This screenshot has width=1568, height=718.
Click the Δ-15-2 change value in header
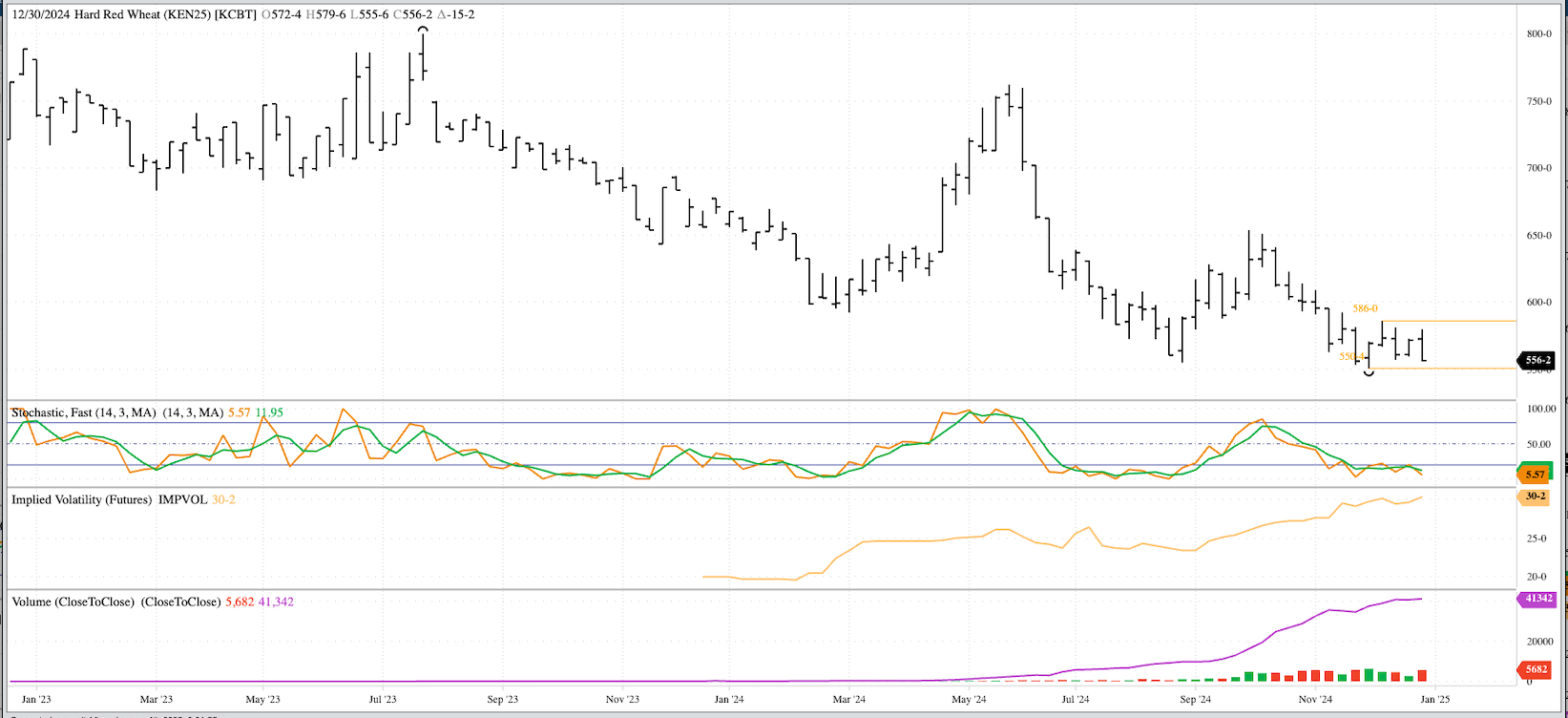[455, 14]
